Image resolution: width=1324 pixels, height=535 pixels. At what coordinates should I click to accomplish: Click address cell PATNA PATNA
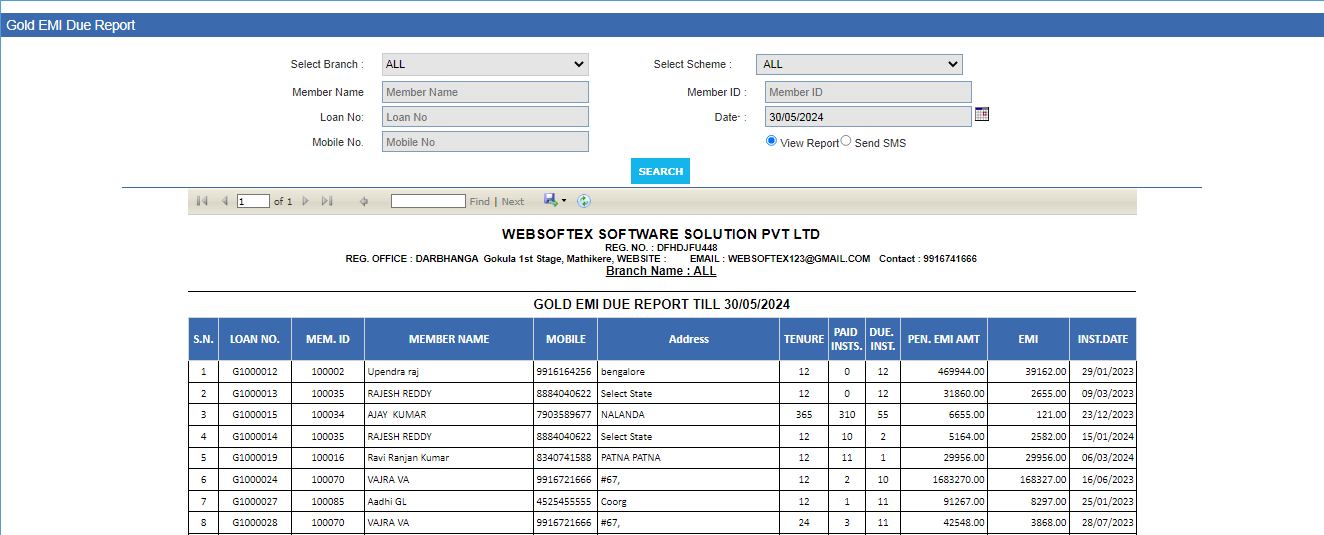(x=630, y=458)
